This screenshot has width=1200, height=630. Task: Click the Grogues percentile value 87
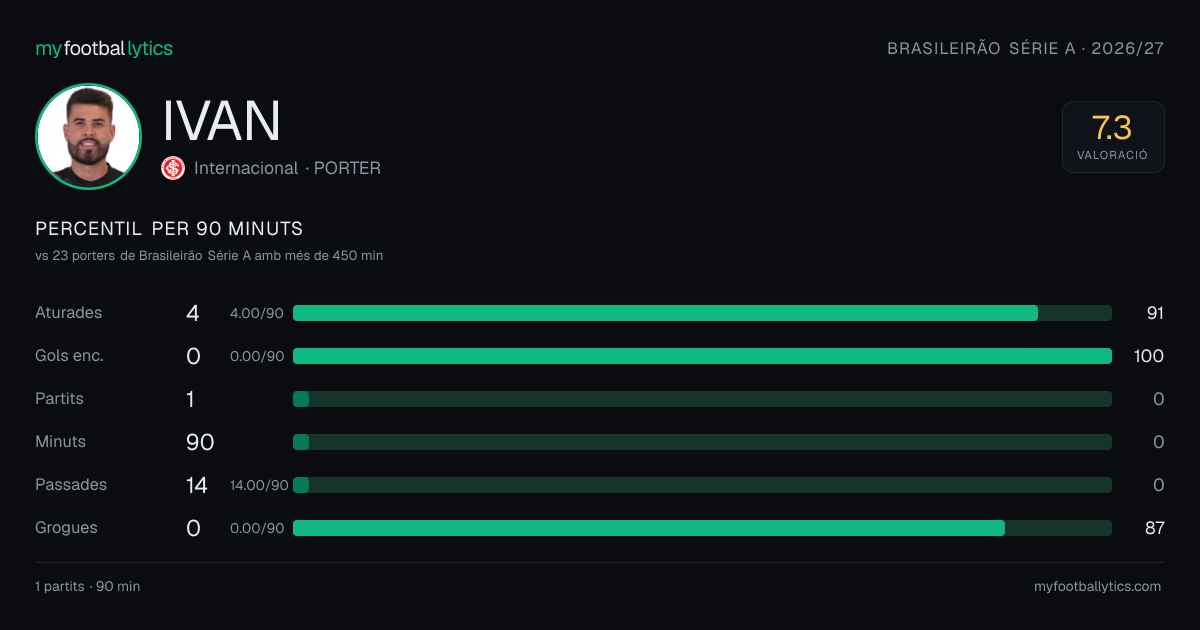pyautogui.click(x=1155, y=528)
